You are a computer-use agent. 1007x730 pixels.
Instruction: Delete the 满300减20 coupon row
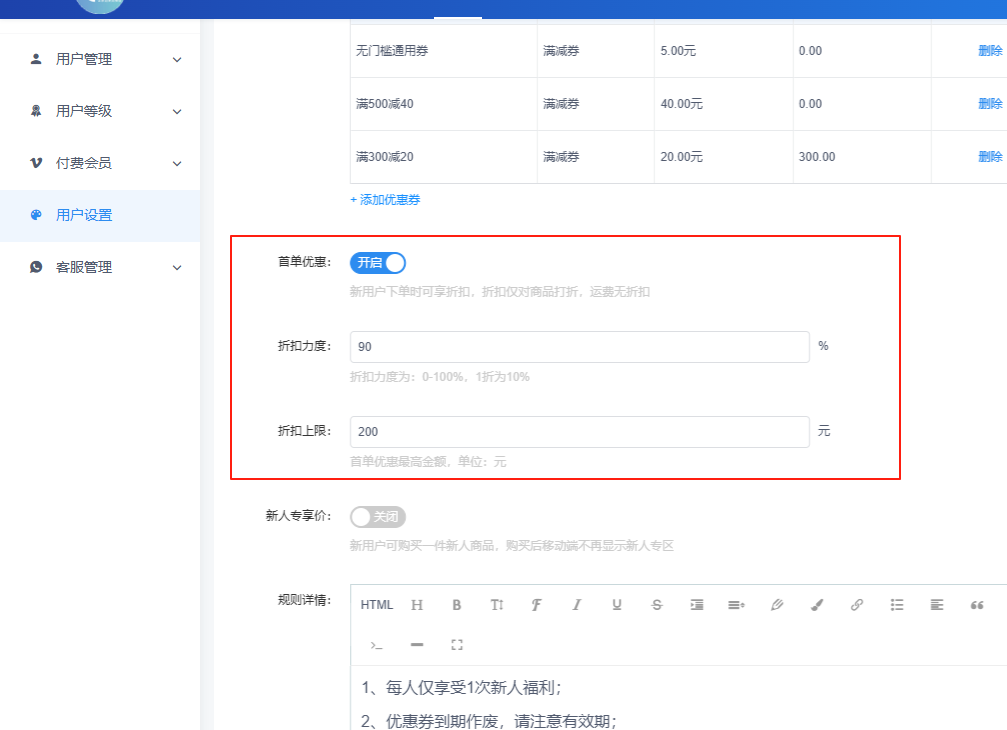click(x=990, y=157)
